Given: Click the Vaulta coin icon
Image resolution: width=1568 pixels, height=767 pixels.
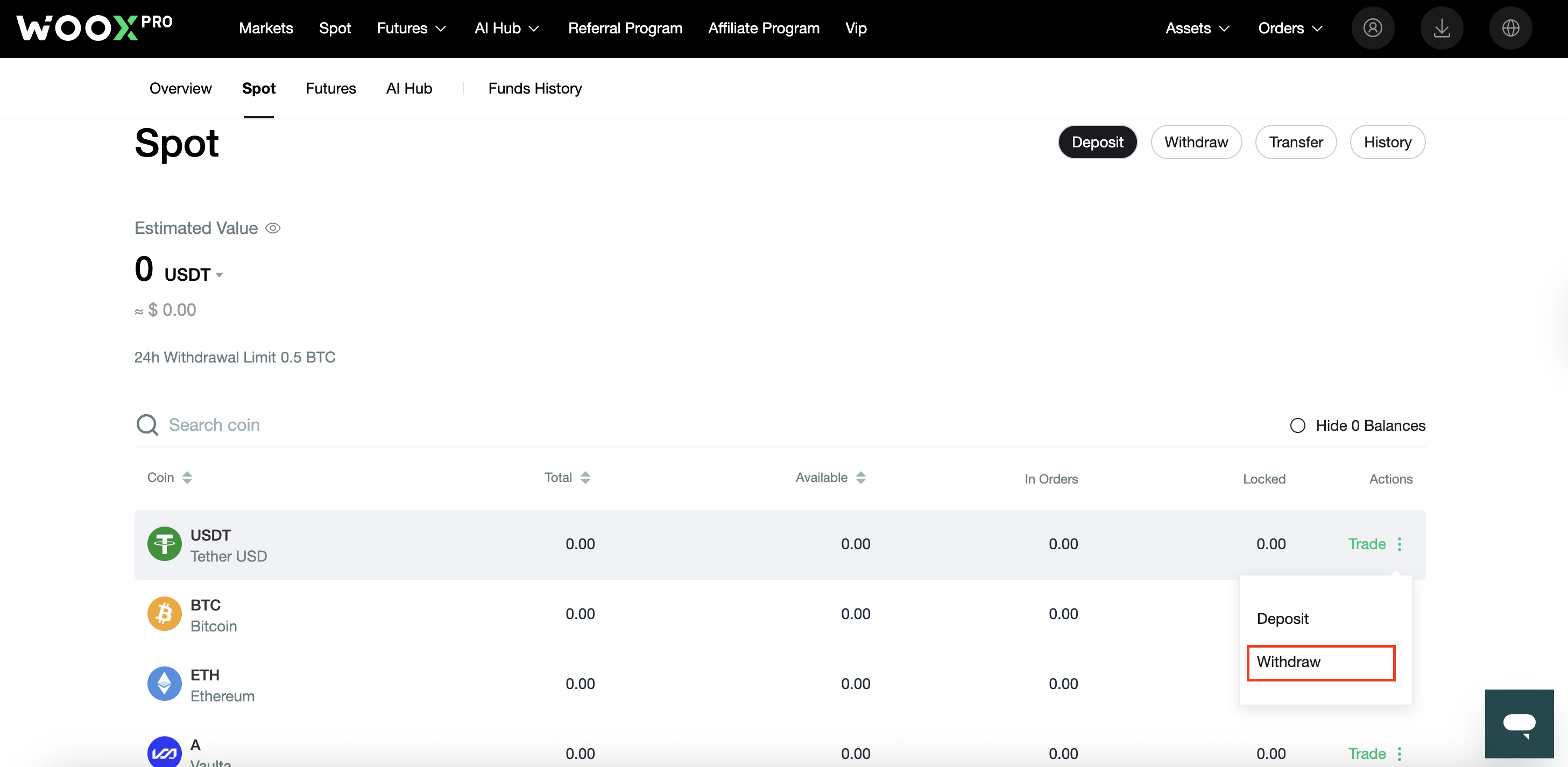Looking at the screenshot, I should (x=164, y=752).
